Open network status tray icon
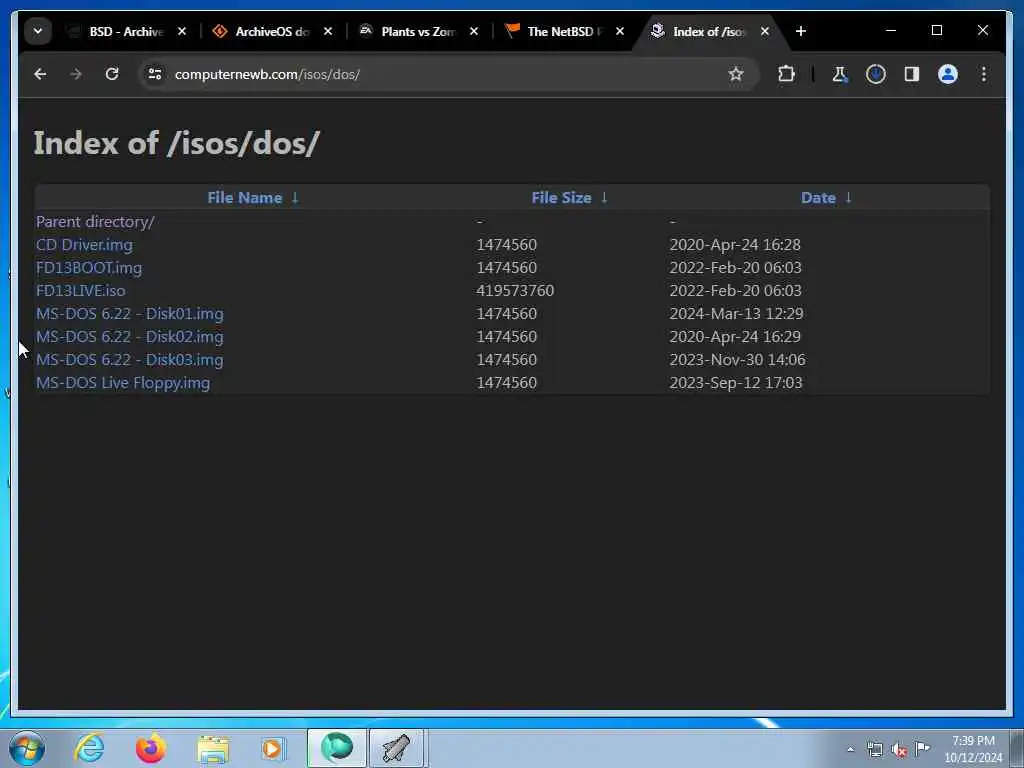Image resolution: width=1024 pixels, height=768 pixels. [x=875, y=750]
